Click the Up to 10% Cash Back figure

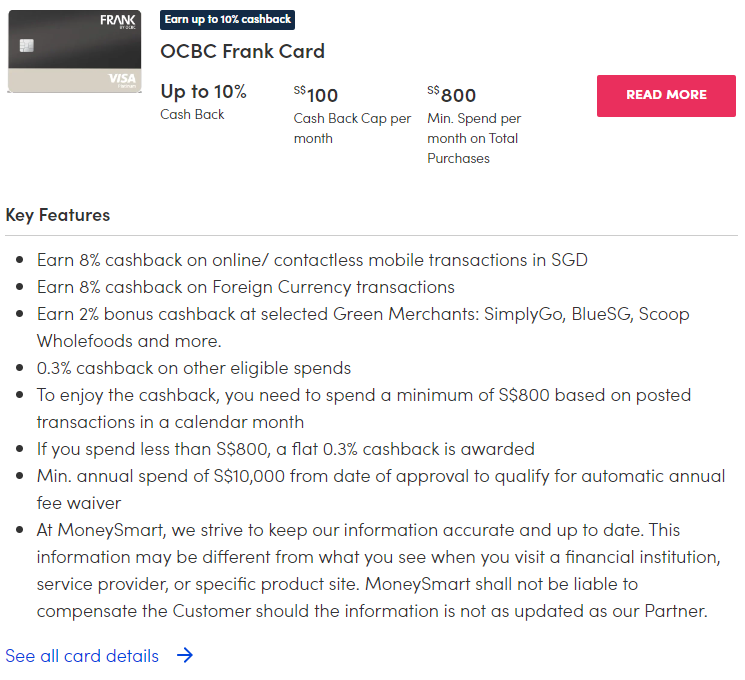[x=203, y=92]
